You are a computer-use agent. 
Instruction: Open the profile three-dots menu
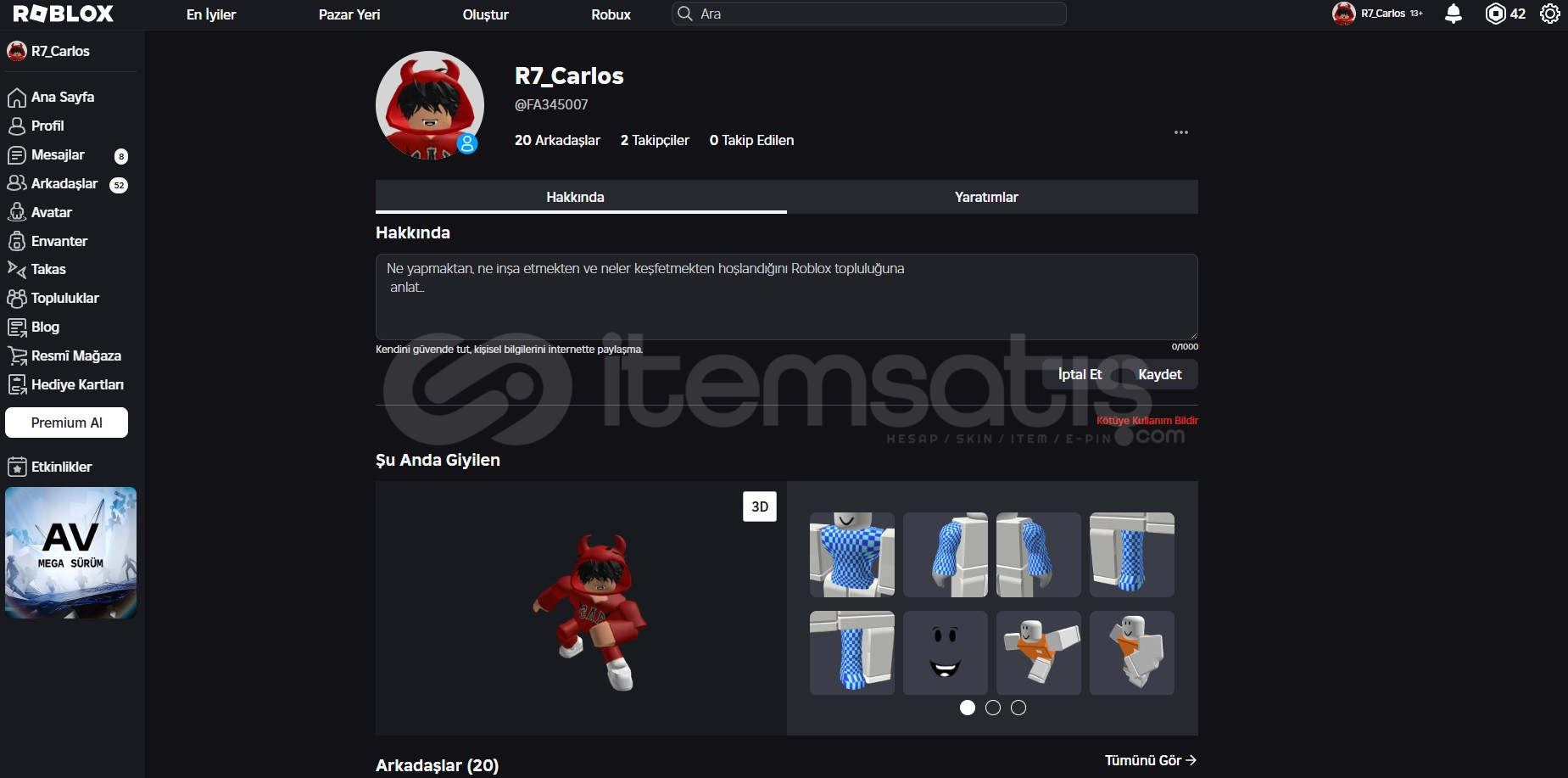[x=1181, y=132]
